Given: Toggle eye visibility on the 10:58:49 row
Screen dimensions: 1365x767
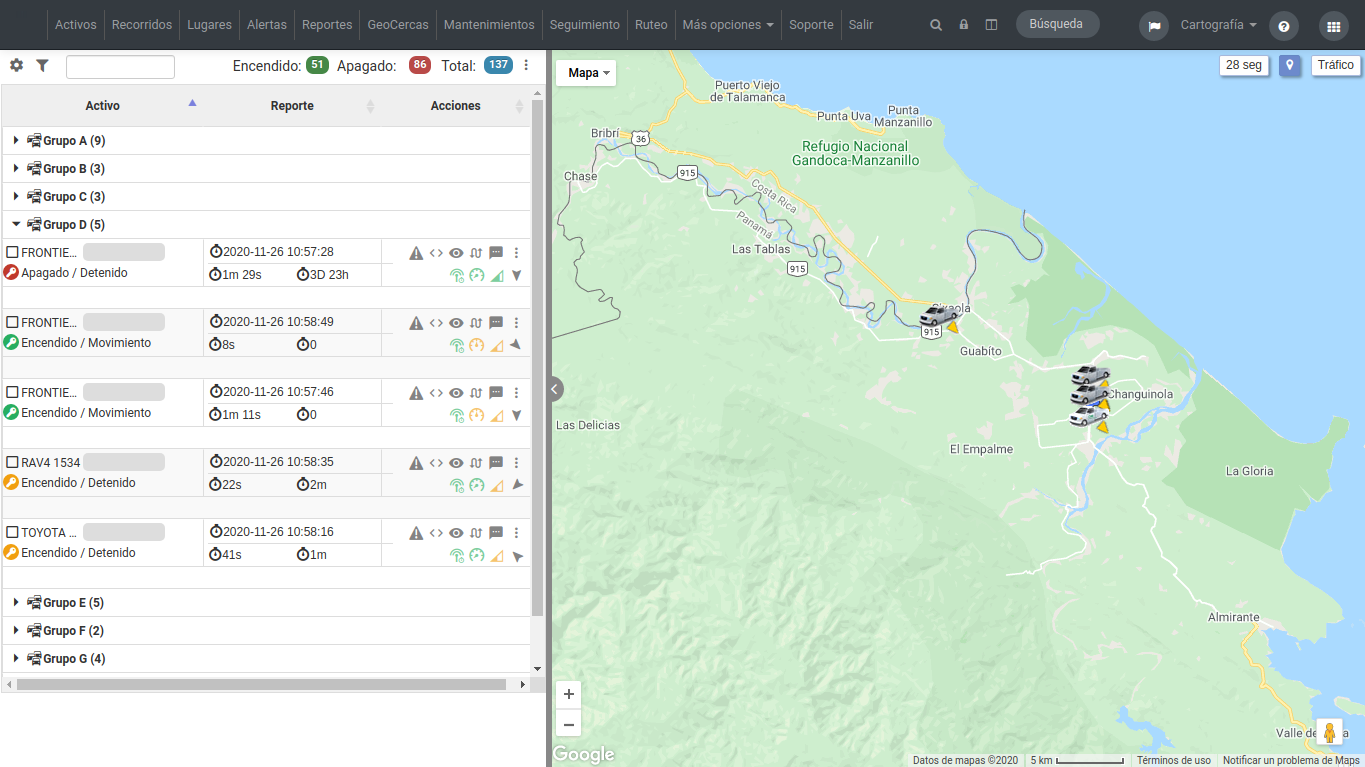Looking at the screenshot, I should [456, 323].
